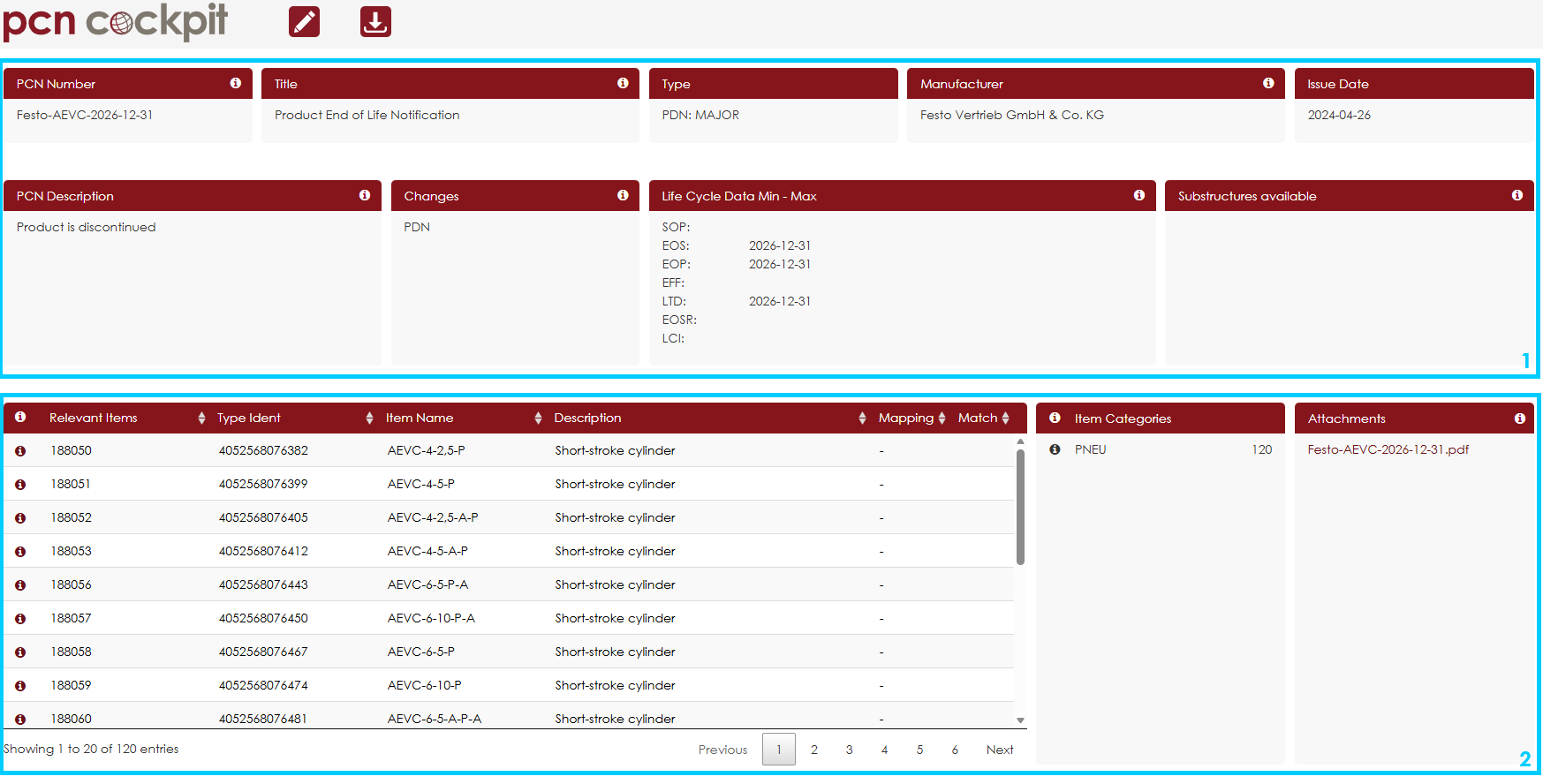Image resolution: width=1543 pixels, height=784 pixels.
Task: Click info icon in Relevant Items header
Action: [20, 417]
